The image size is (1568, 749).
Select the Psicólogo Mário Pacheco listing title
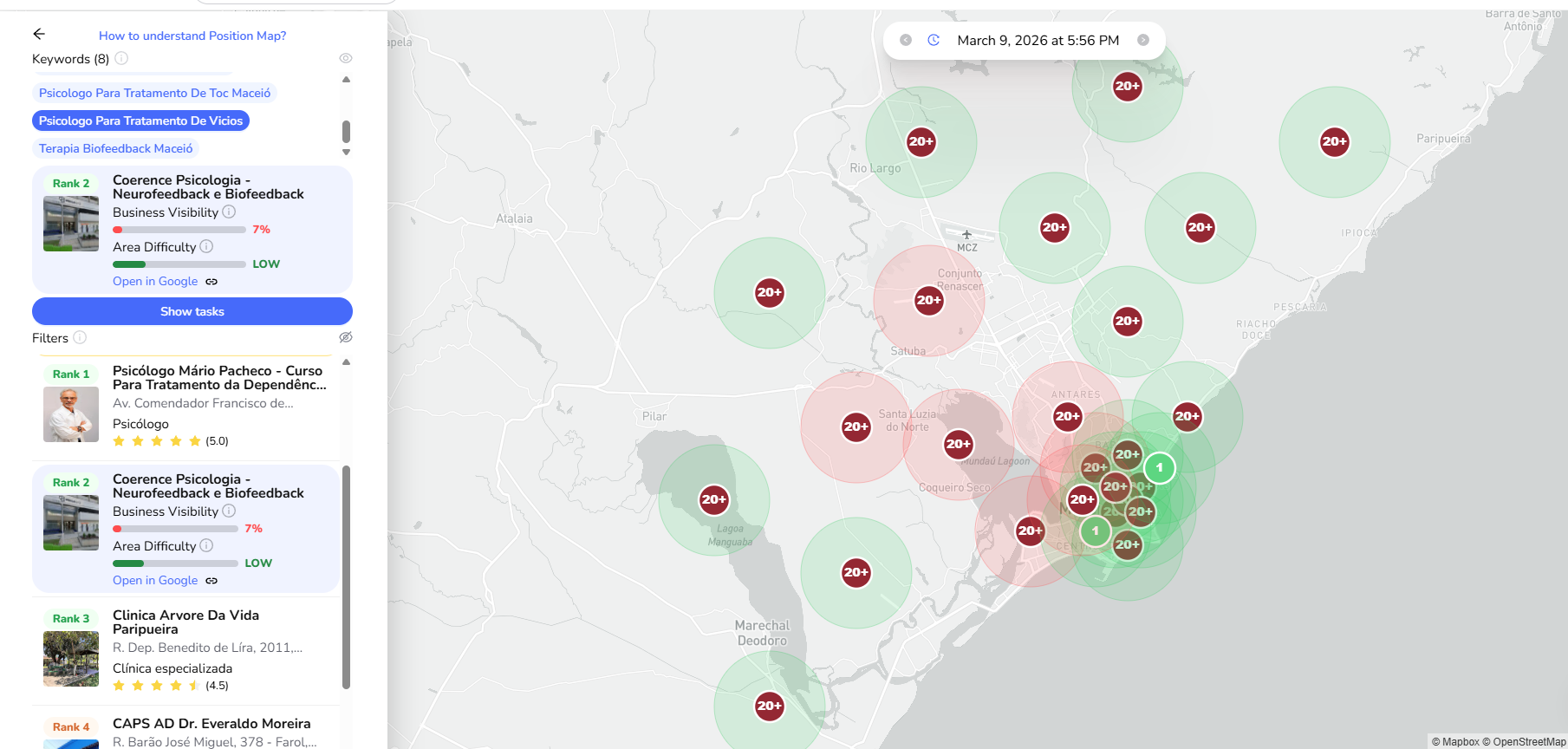tap(219, 378)
